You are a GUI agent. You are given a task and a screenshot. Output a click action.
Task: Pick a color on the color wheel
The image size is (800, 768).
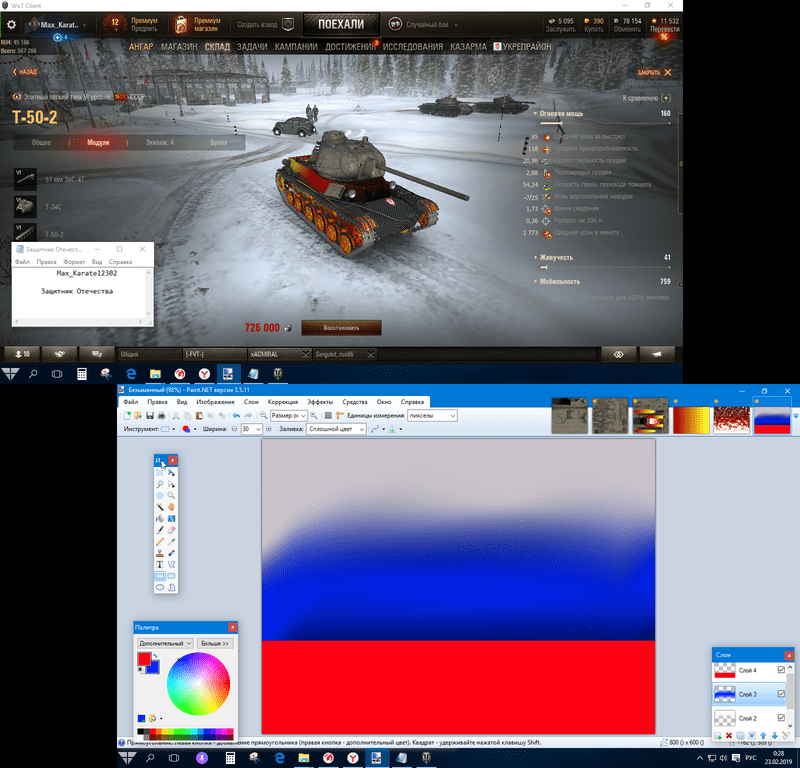coord(198,683)
